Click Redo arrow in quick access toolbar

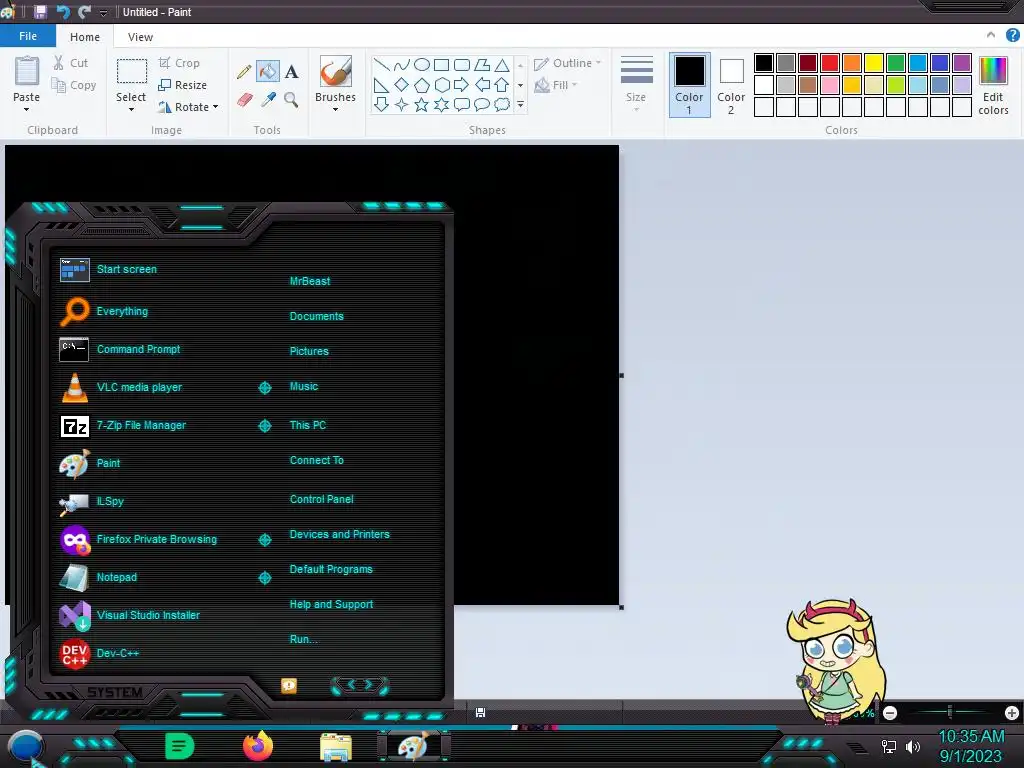coord(84,12)
